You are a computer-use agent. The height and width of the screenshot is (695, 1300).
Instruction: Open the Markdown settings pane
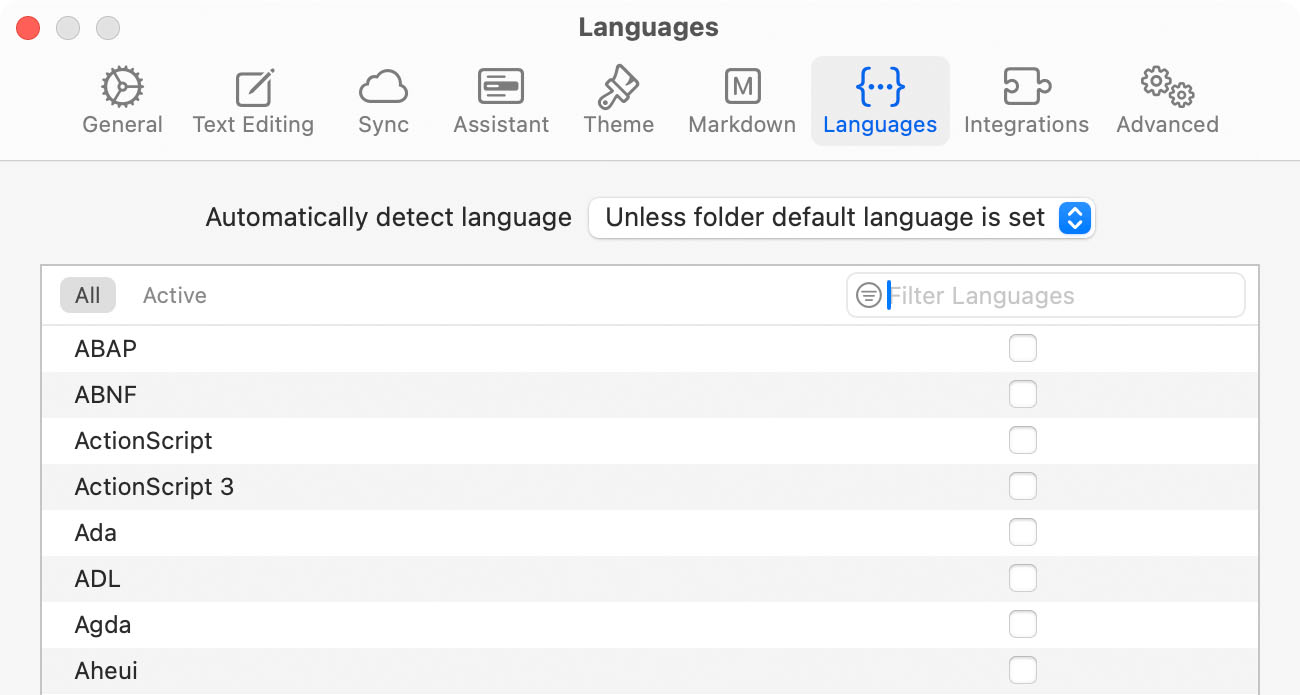741,98
